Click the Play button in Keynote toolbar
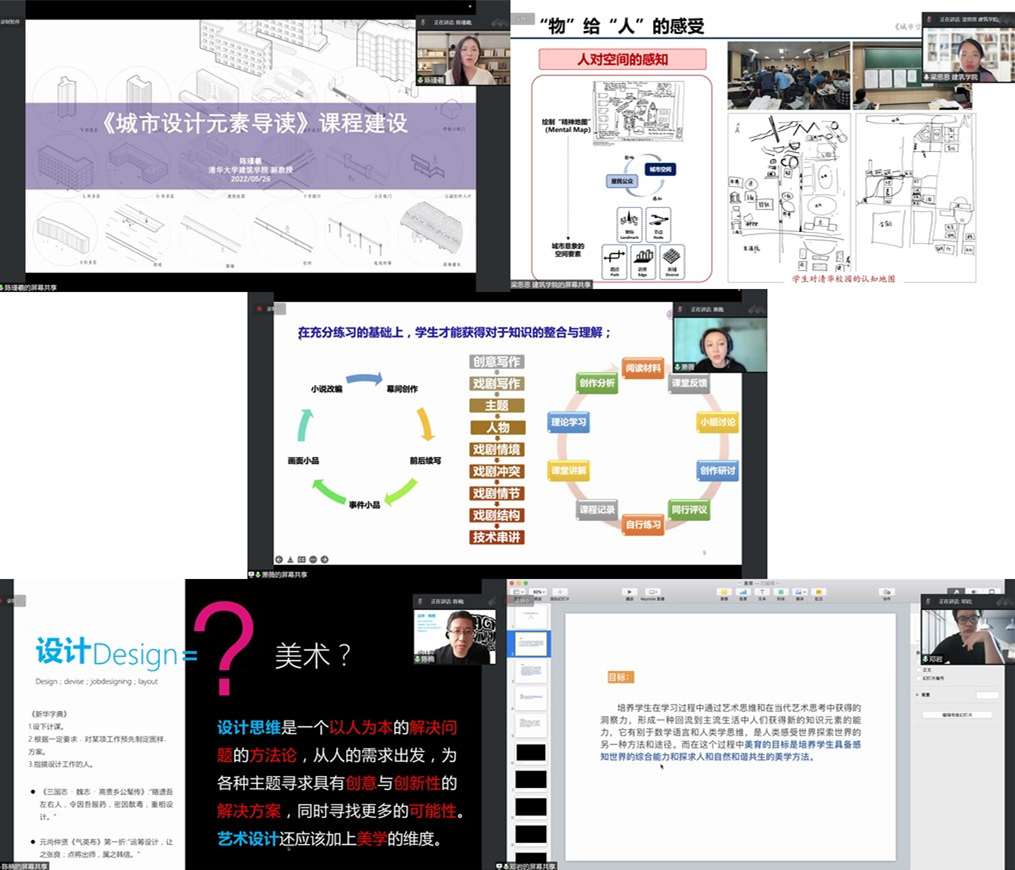The height and width of the screenshot is (870, 1015). coord(630,591)
